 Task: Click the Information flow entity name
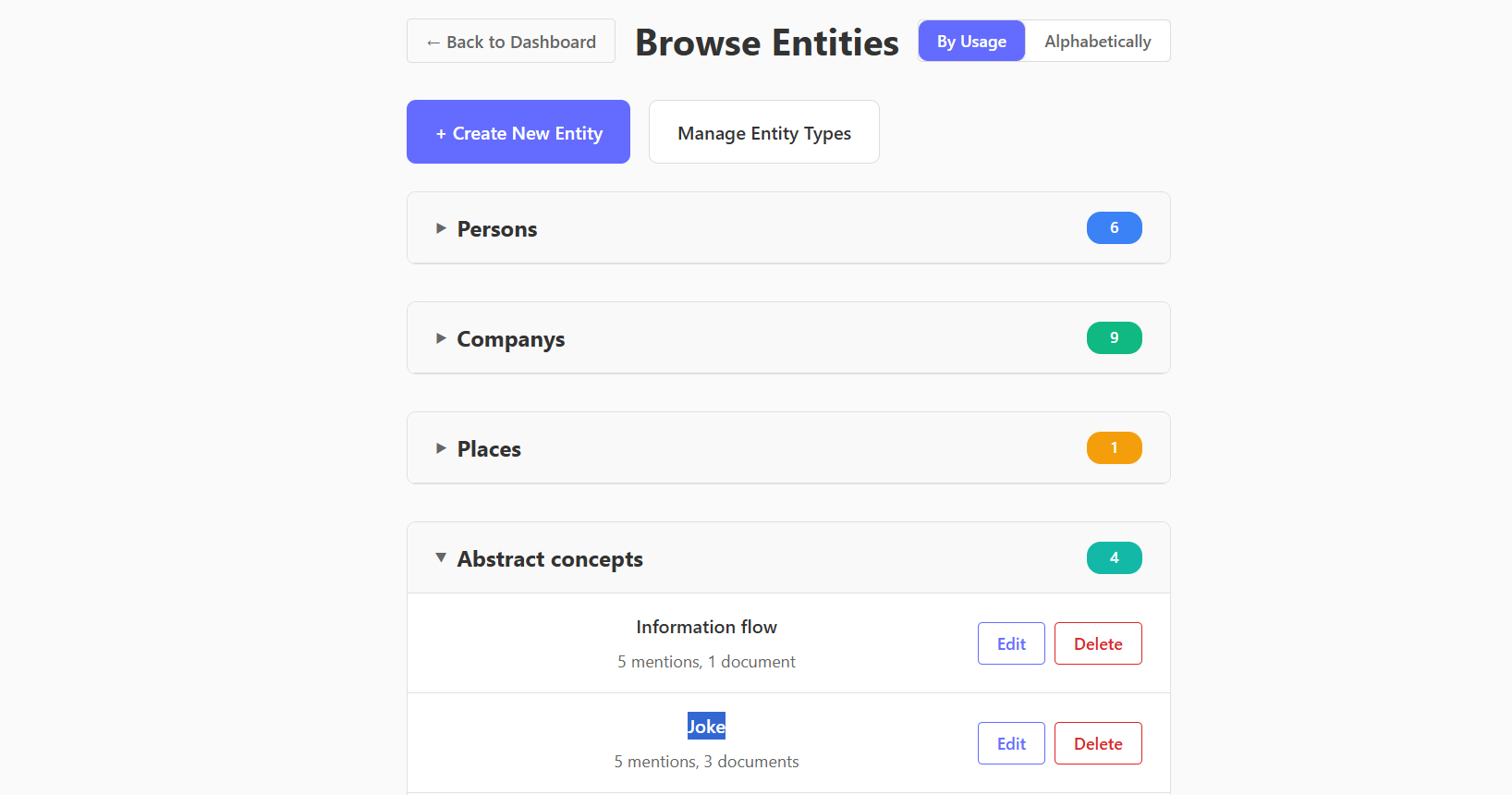click(706, 627)
